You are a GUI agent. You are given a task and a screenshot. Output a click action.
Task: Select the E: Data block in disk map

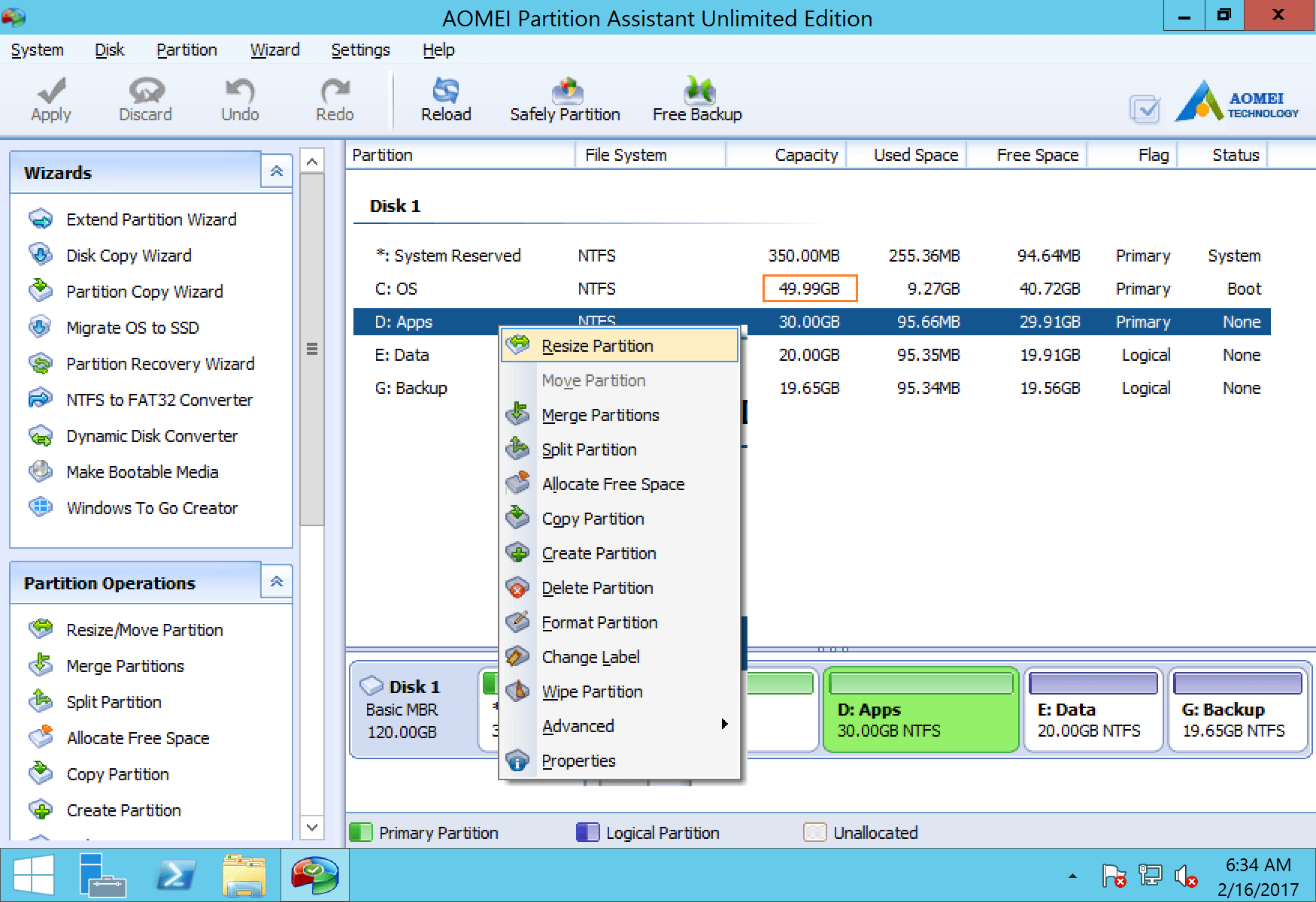[1093, 709]
